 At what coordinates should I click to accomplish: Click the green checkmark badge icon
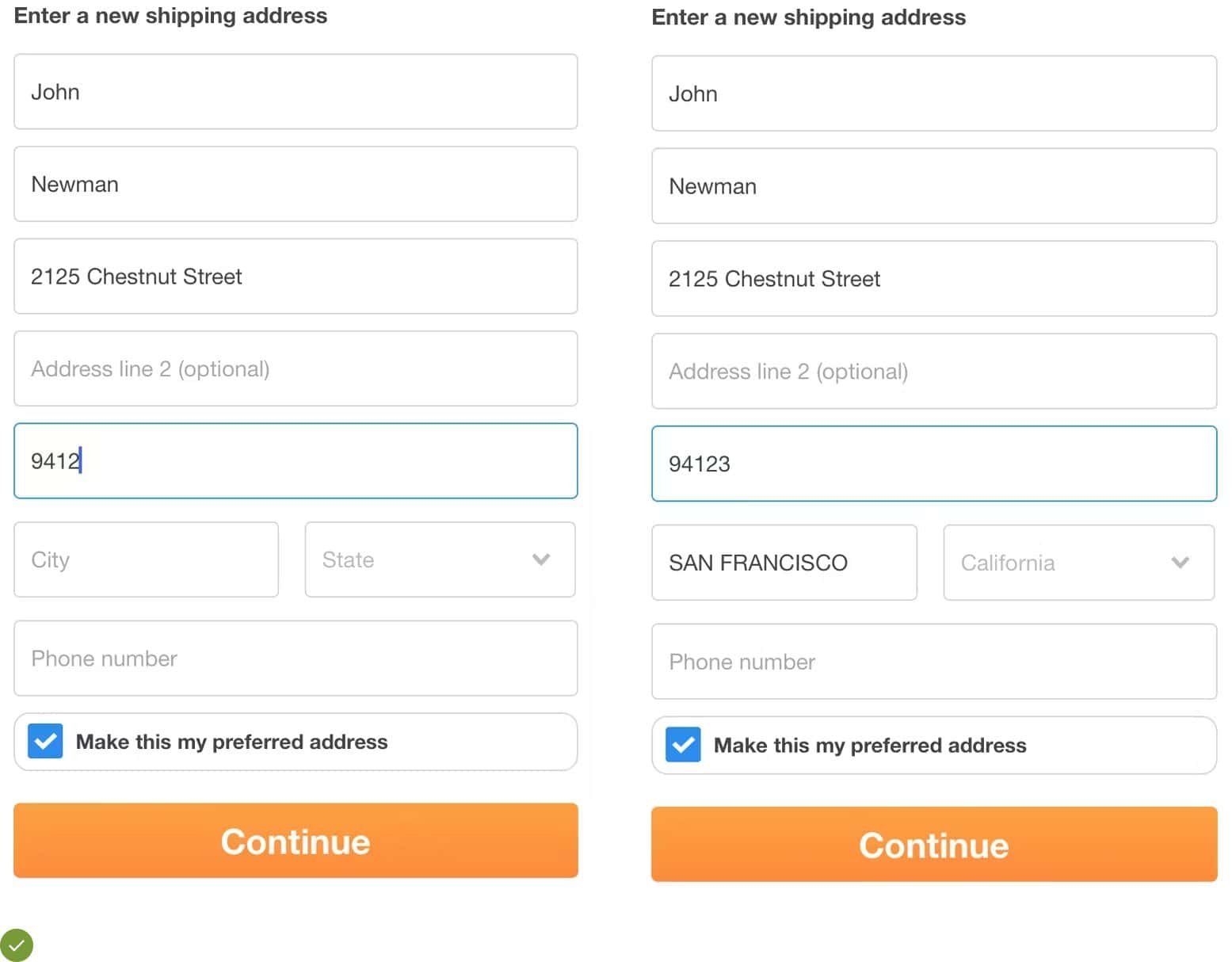16,945
